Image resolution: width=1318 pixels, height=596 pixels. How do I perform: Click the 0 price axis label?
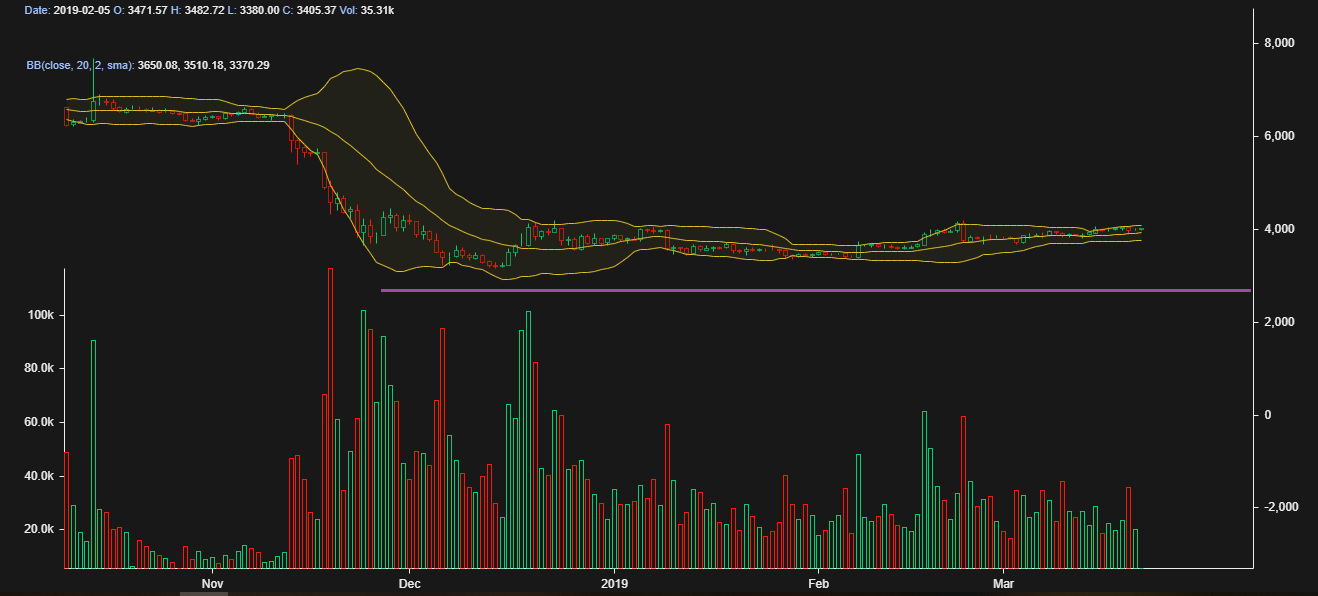coord(1269,415)
